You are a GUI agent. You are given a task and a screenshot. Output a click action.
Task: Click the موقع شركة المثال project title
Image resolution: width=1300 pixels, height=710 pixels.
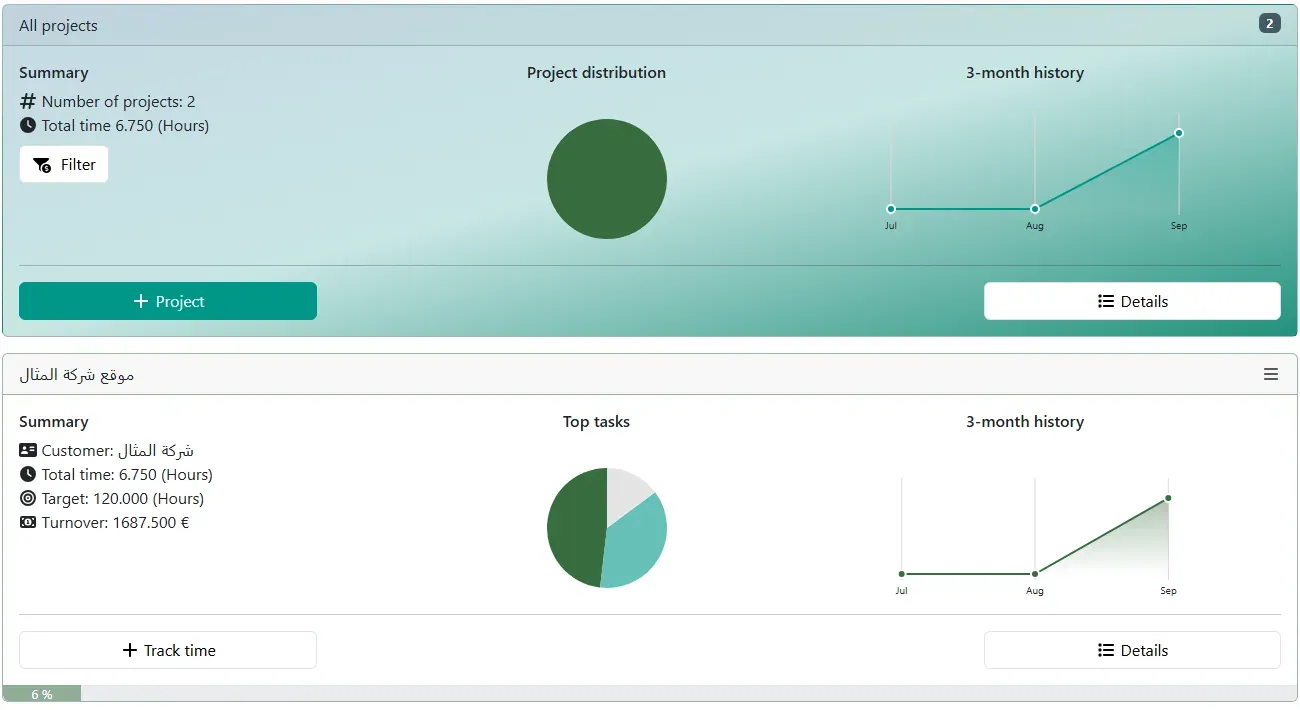[77, 374]
